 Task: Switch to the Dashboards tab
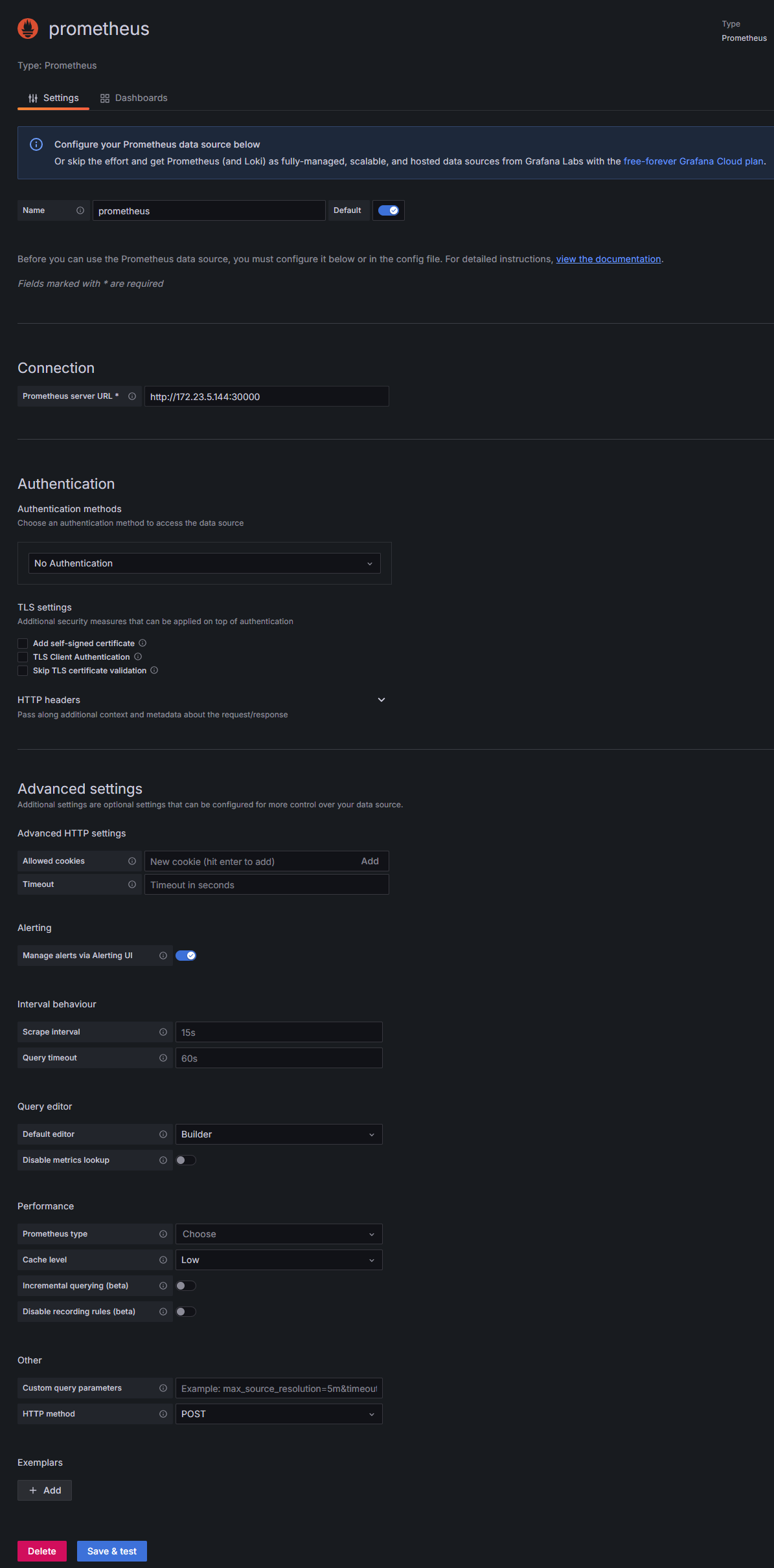click(134, 98)
